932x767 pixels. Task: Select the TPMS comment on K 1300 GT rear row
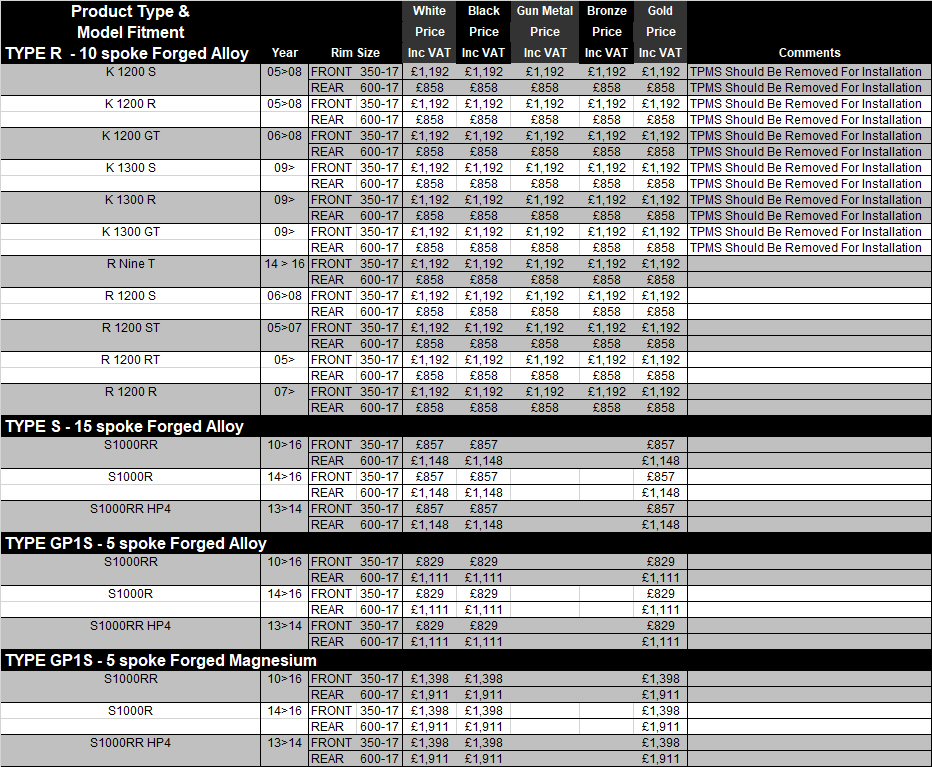point(805,248)
